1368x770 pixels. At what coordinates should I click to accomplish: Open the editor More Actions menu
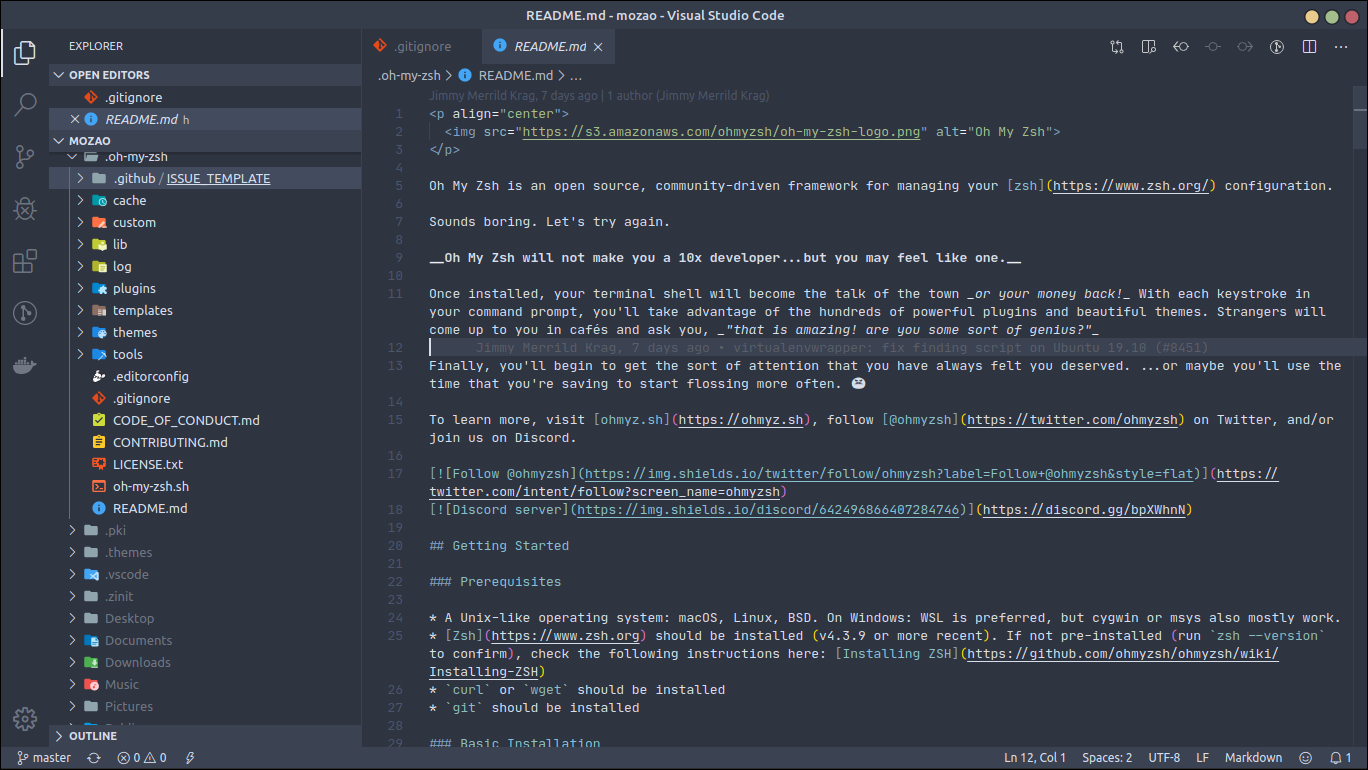1341,46
